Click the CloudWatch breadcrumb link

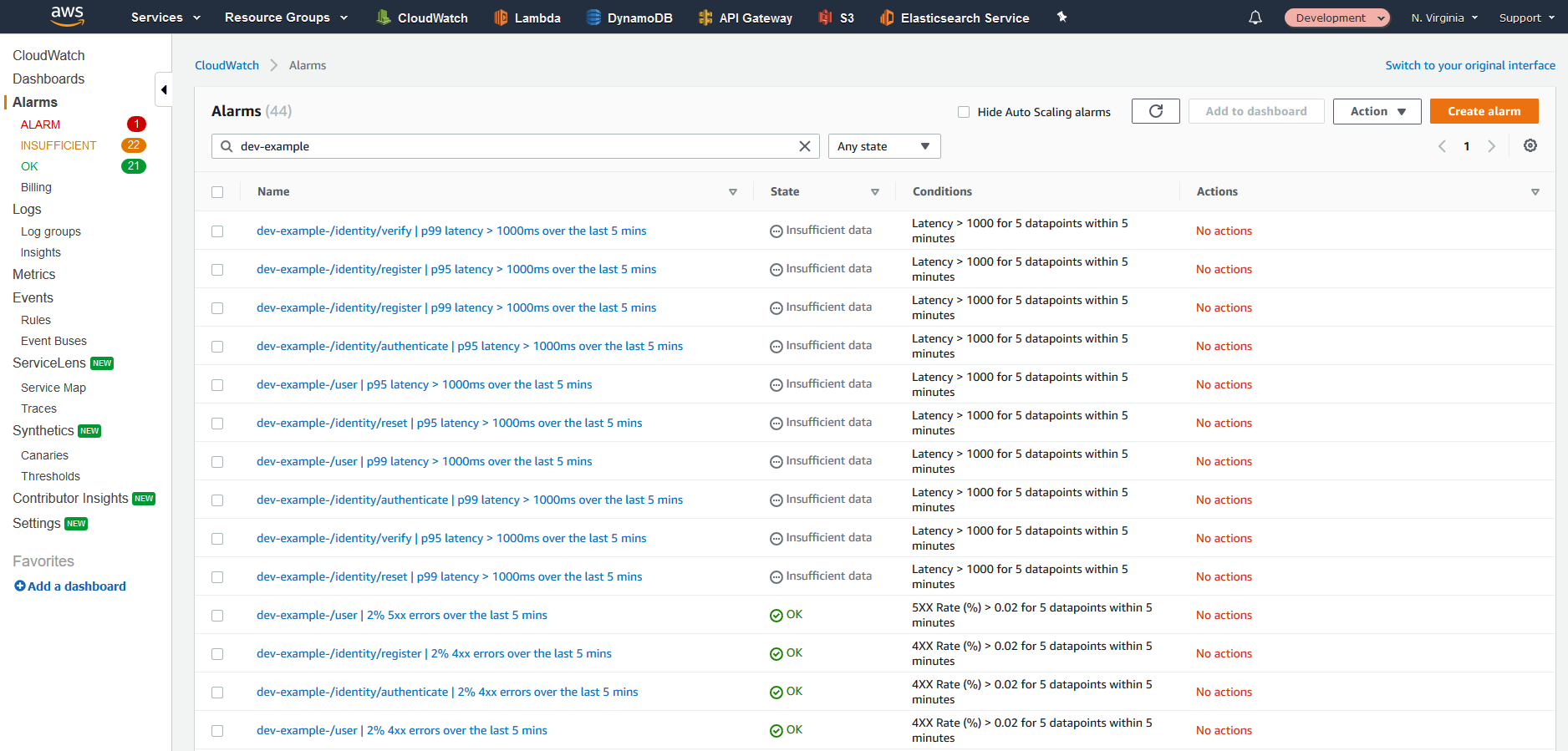pyautogui.click(x=227, y=65)
